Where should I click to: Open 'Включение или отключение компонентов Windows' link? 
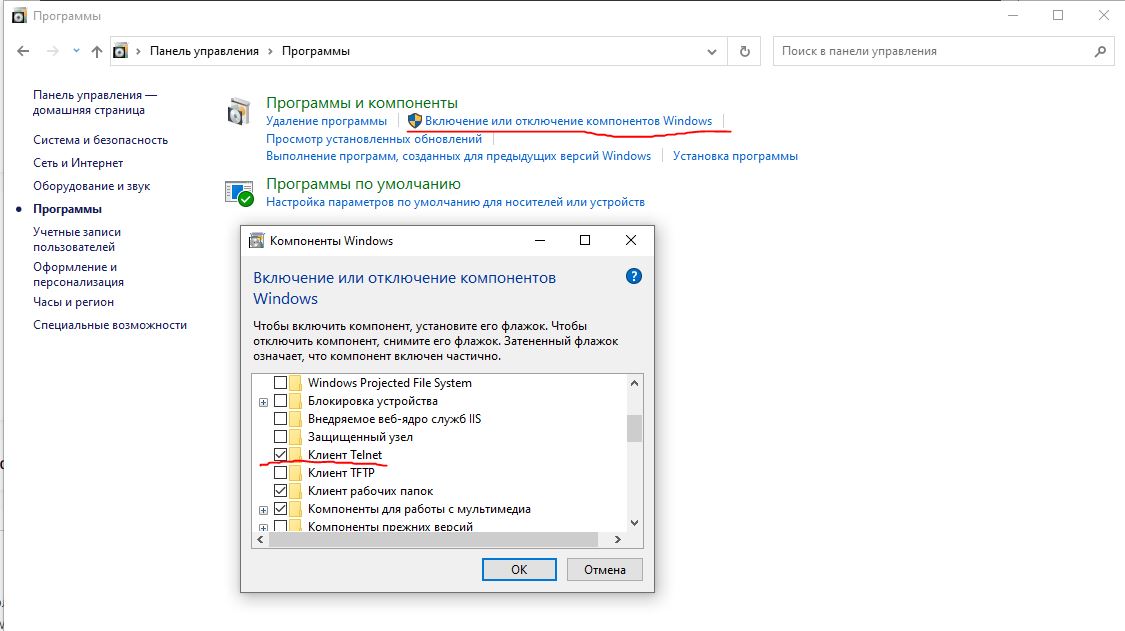click(568, 121)
